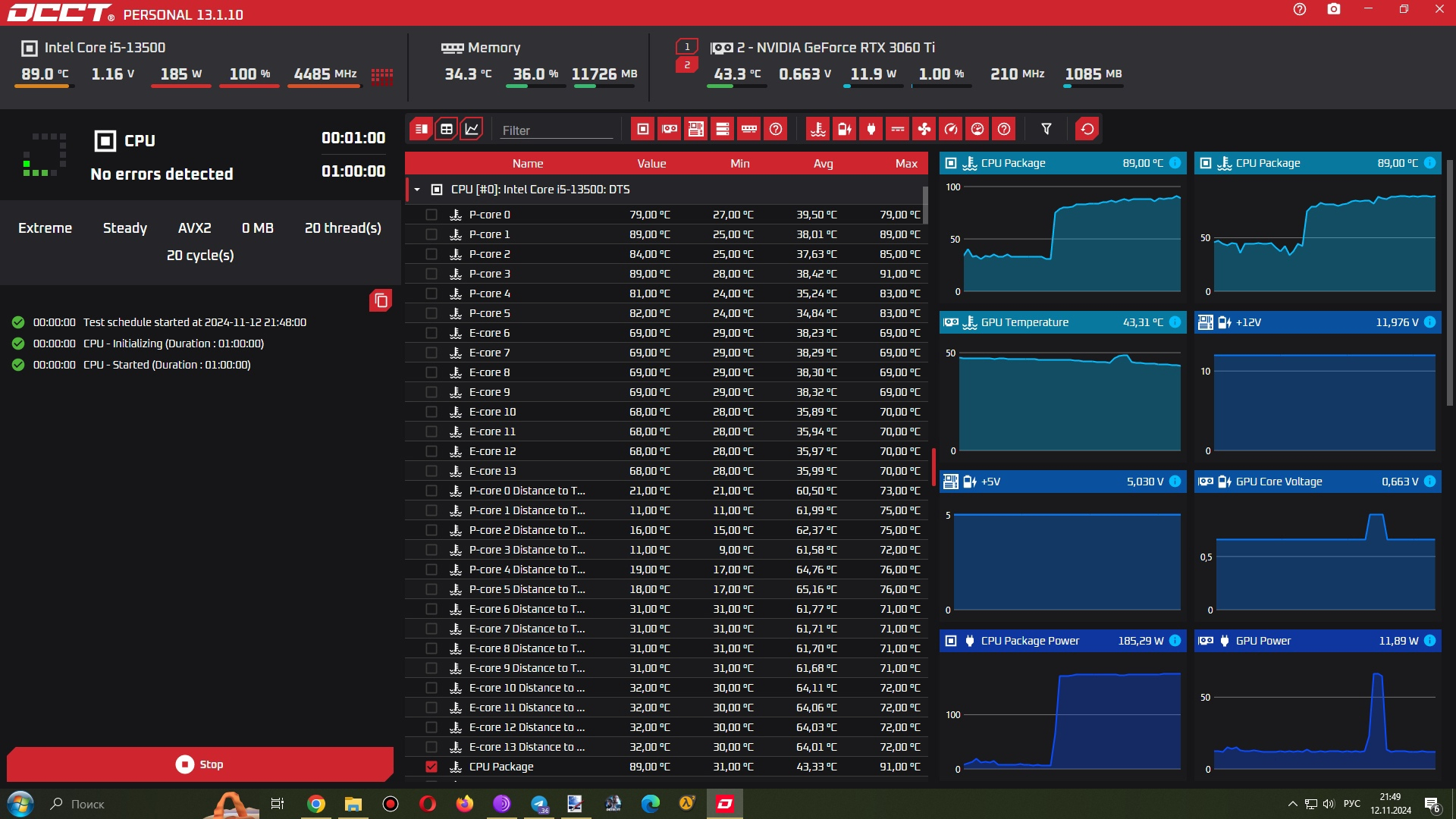Toggle GPU hardware filter icon
The height and width of the screenshot is (819, 1456).
coord(670,129)
